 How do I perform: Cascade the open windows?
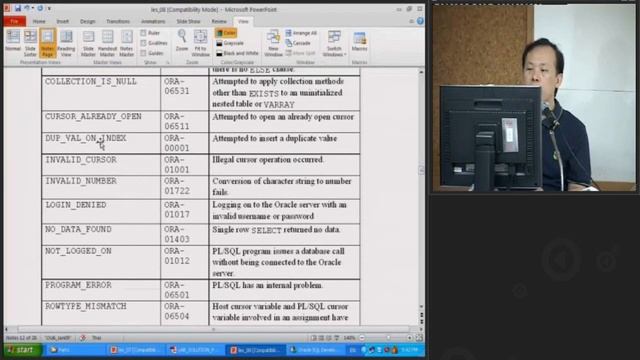tap(298, 43)
